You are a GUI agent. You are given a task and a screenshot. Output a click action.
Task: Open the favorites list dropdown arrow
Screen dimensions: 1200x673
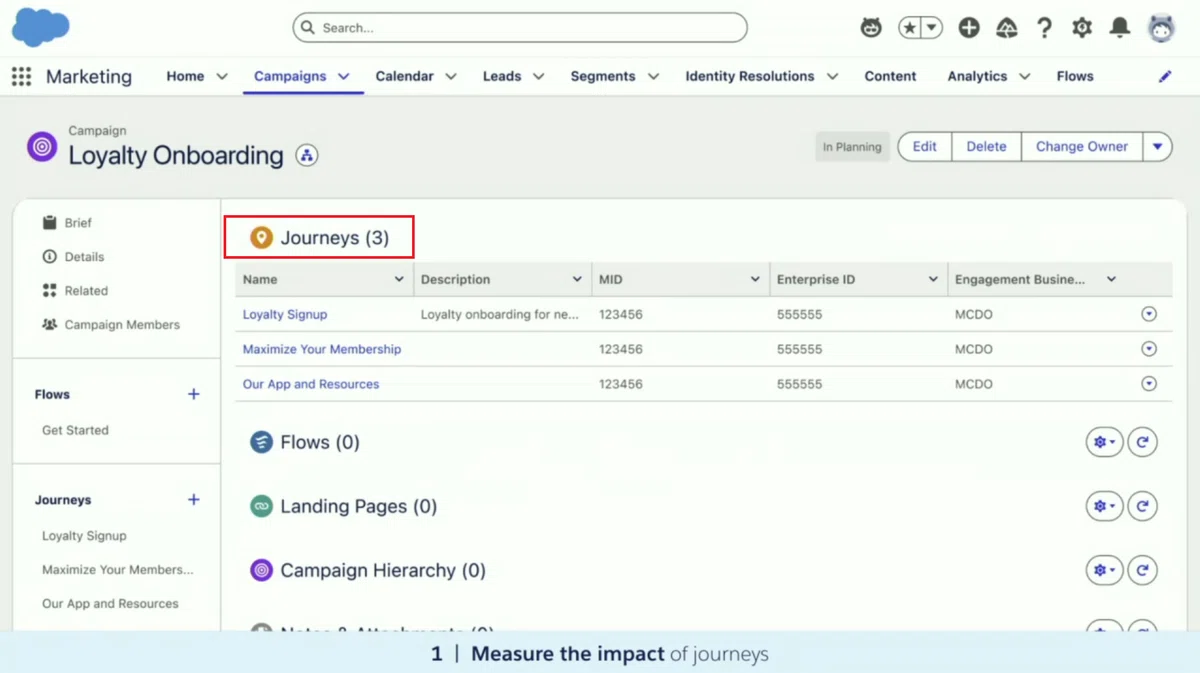point(932,28)
